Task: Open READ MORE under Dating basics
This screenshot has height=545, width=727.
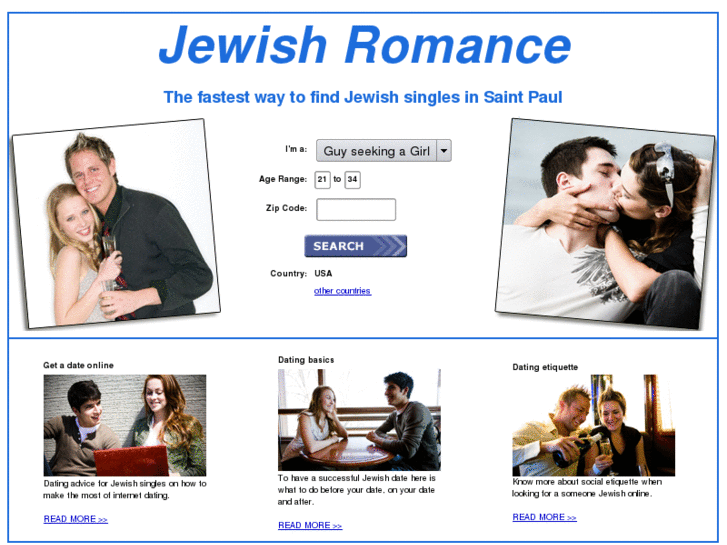Action: (x=310, y=525)
